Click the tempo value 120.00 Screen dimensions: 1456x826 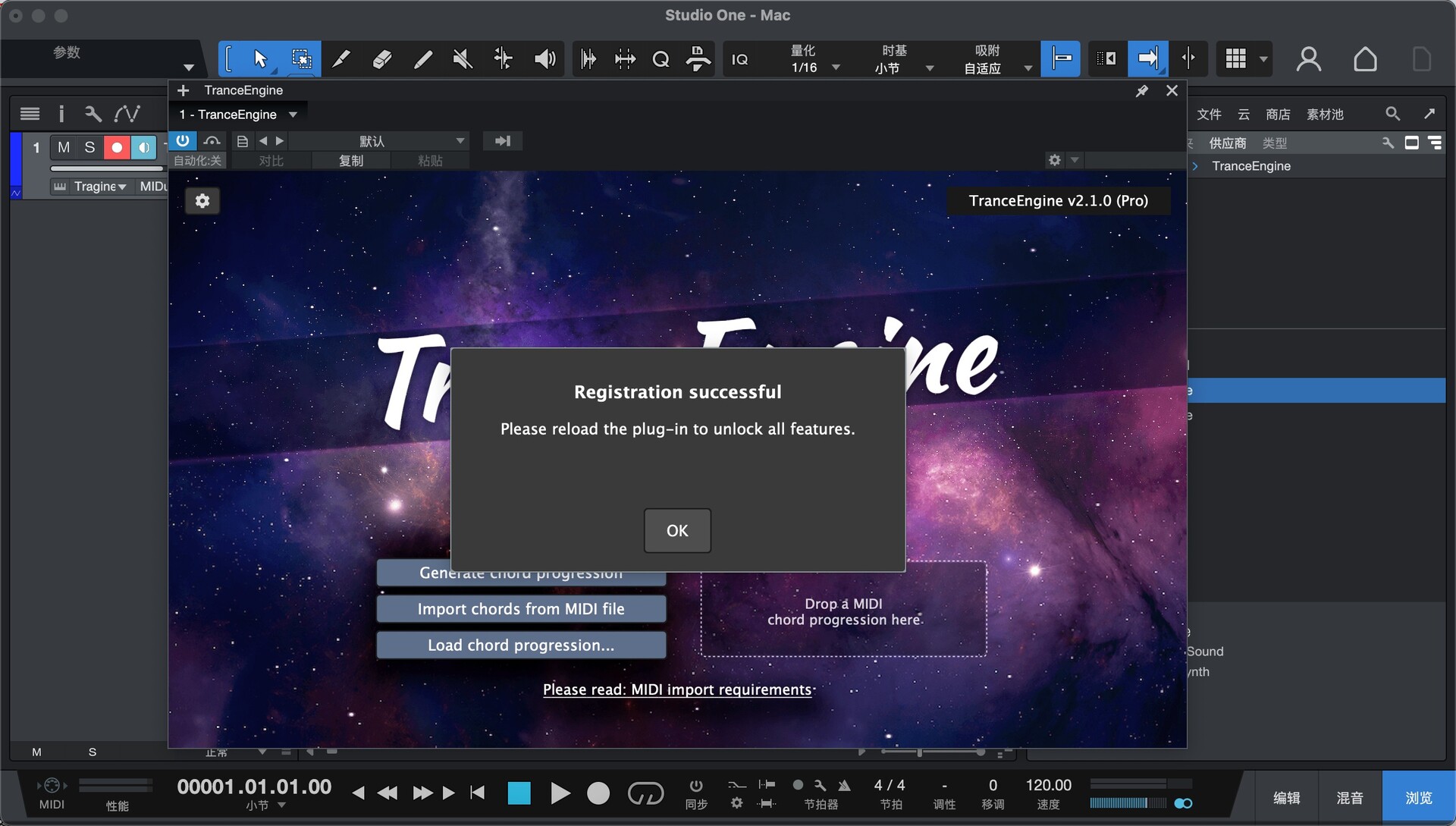(1048, 786)
